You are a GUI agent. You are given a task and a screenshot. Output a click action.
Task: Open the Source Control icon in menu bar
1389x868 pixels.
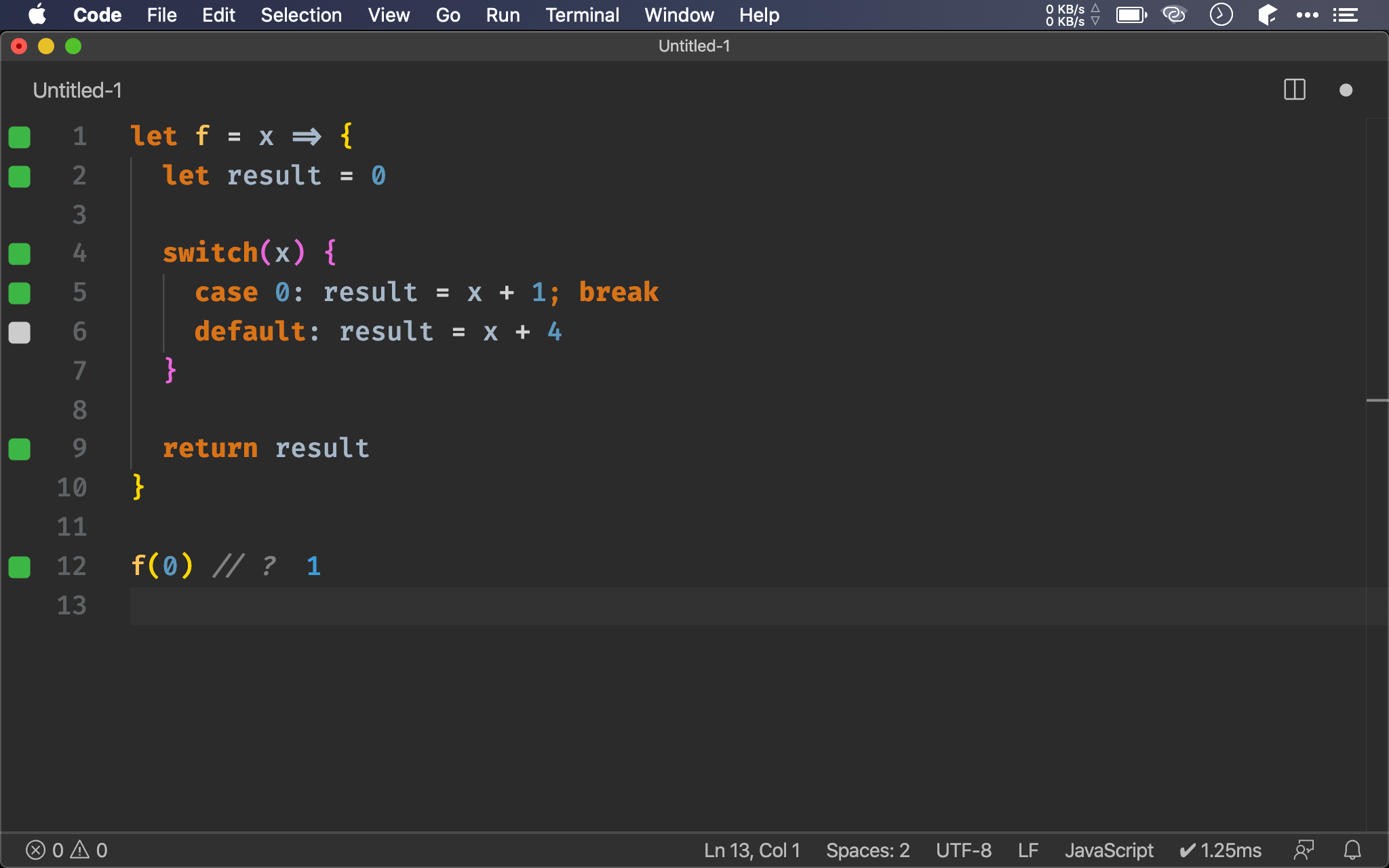1264,15
